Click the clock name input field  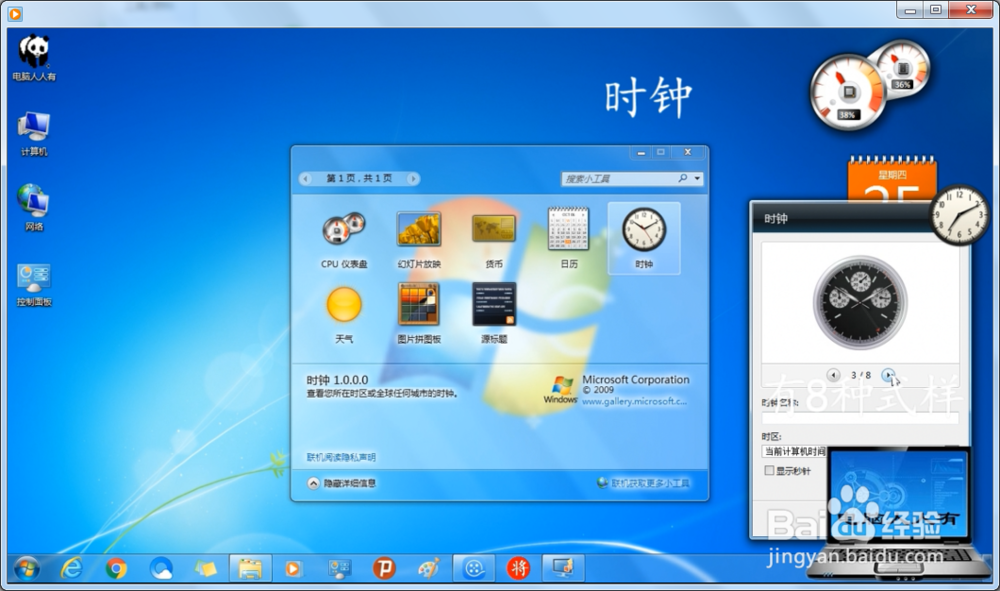coord(860,418)
